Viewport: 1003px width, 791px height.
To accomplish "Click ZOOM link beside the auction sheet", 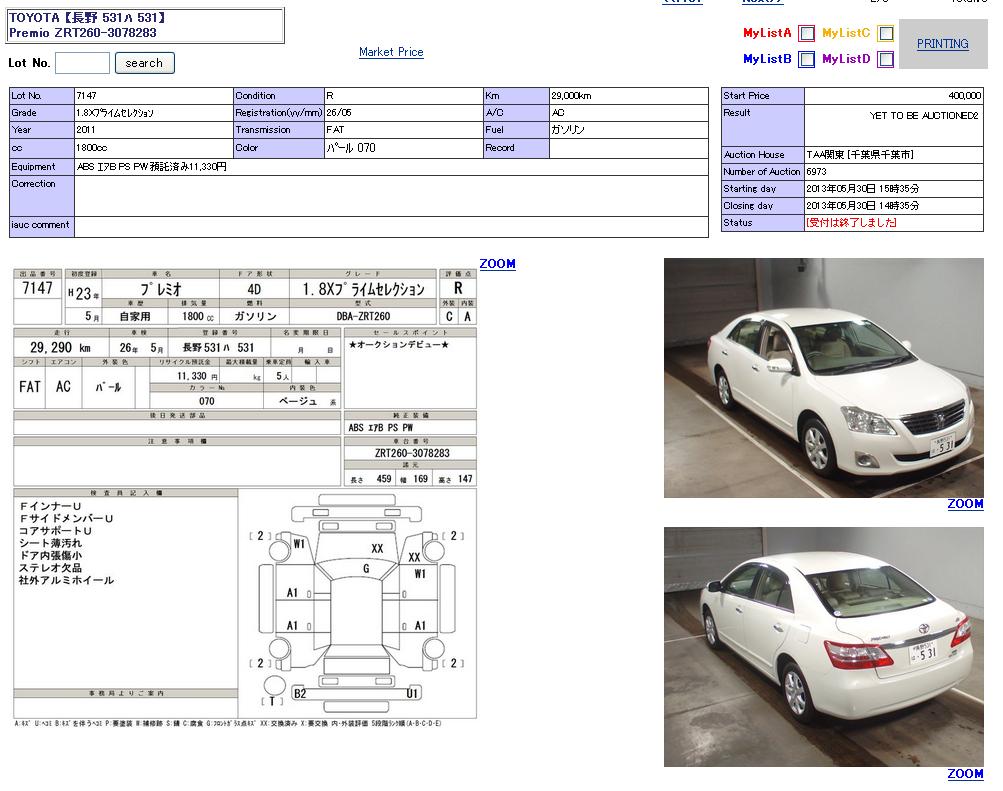I will 497,264.
